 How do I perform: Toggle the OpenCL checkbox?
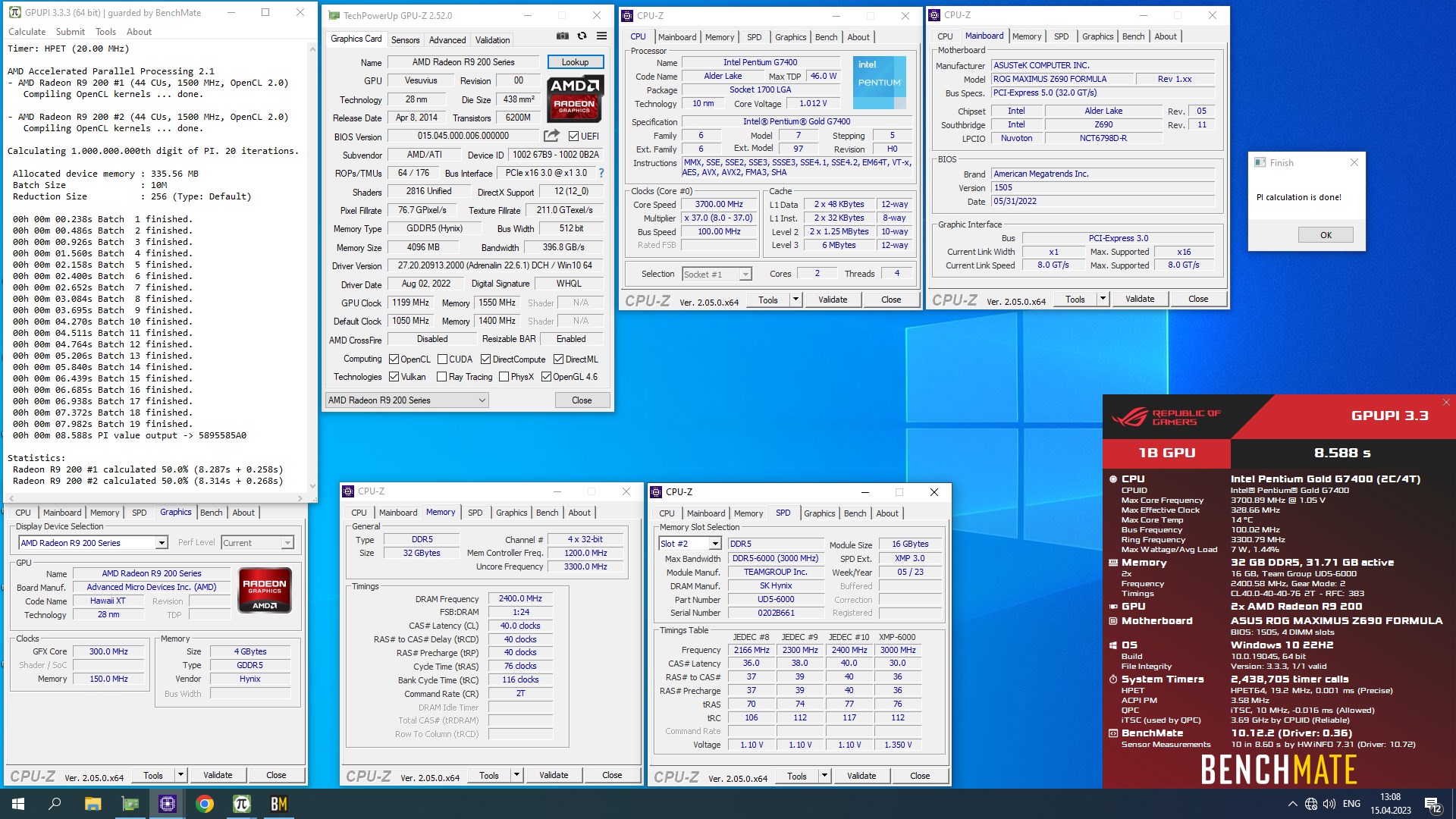pyautogui.click(x=394, y=359)
